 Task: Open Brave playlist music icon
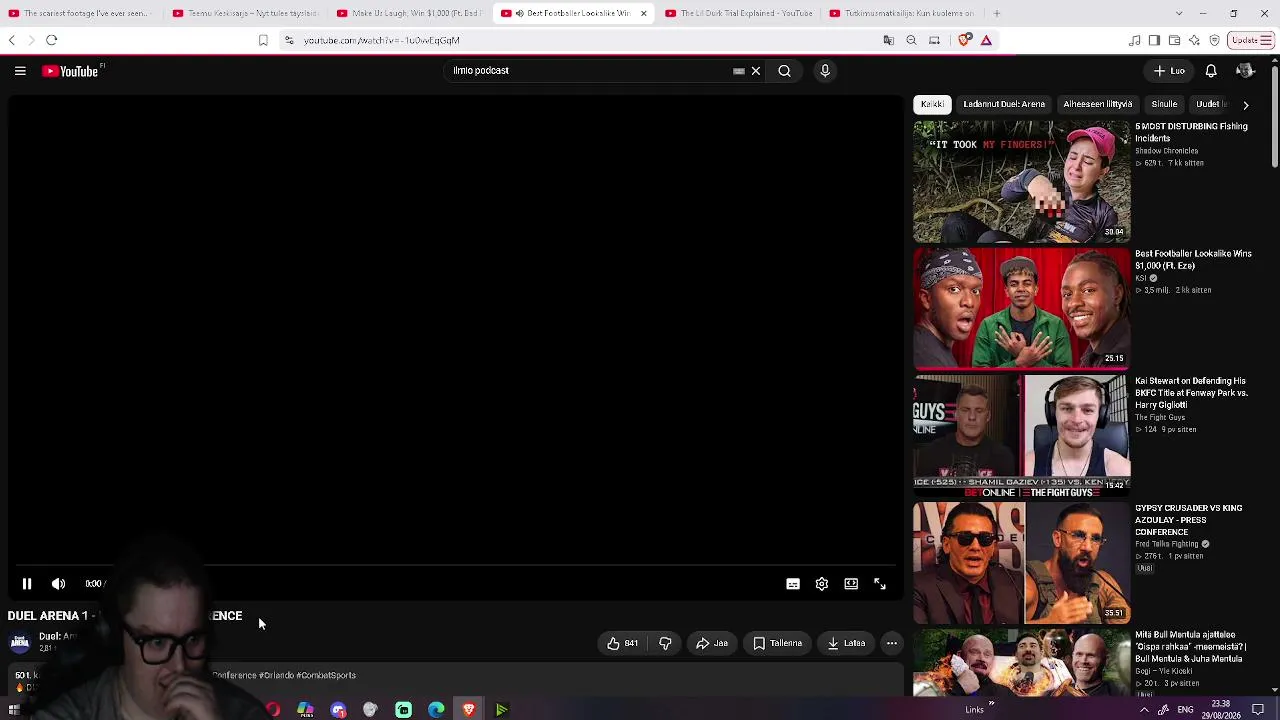(x=1134, y=40)
